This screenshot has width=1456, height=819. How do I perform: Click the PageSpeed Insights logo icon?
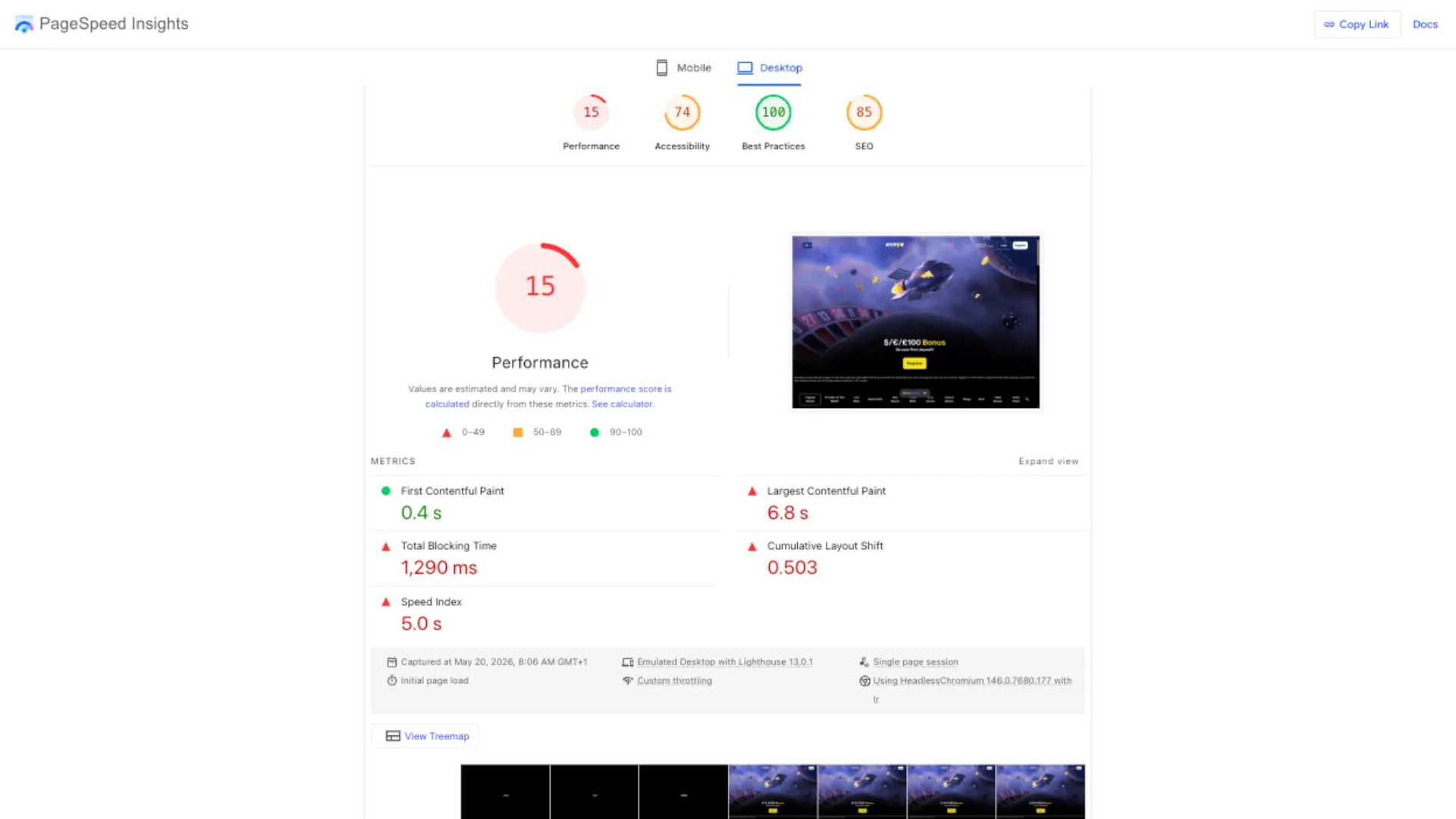coord(24,24)
